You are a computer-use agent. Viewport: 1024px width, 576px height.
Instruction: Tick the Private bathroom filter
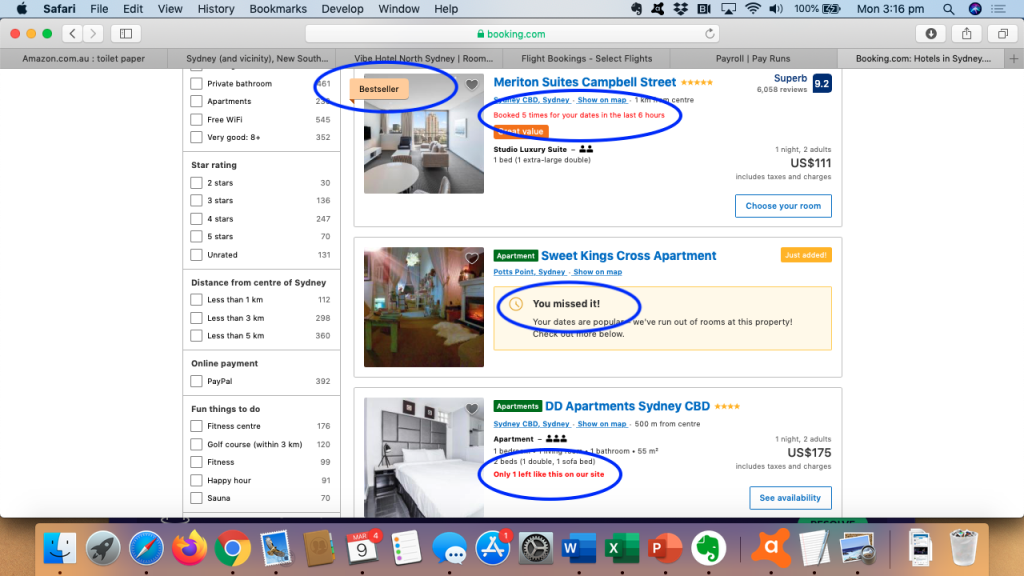[x=196, y=84]
